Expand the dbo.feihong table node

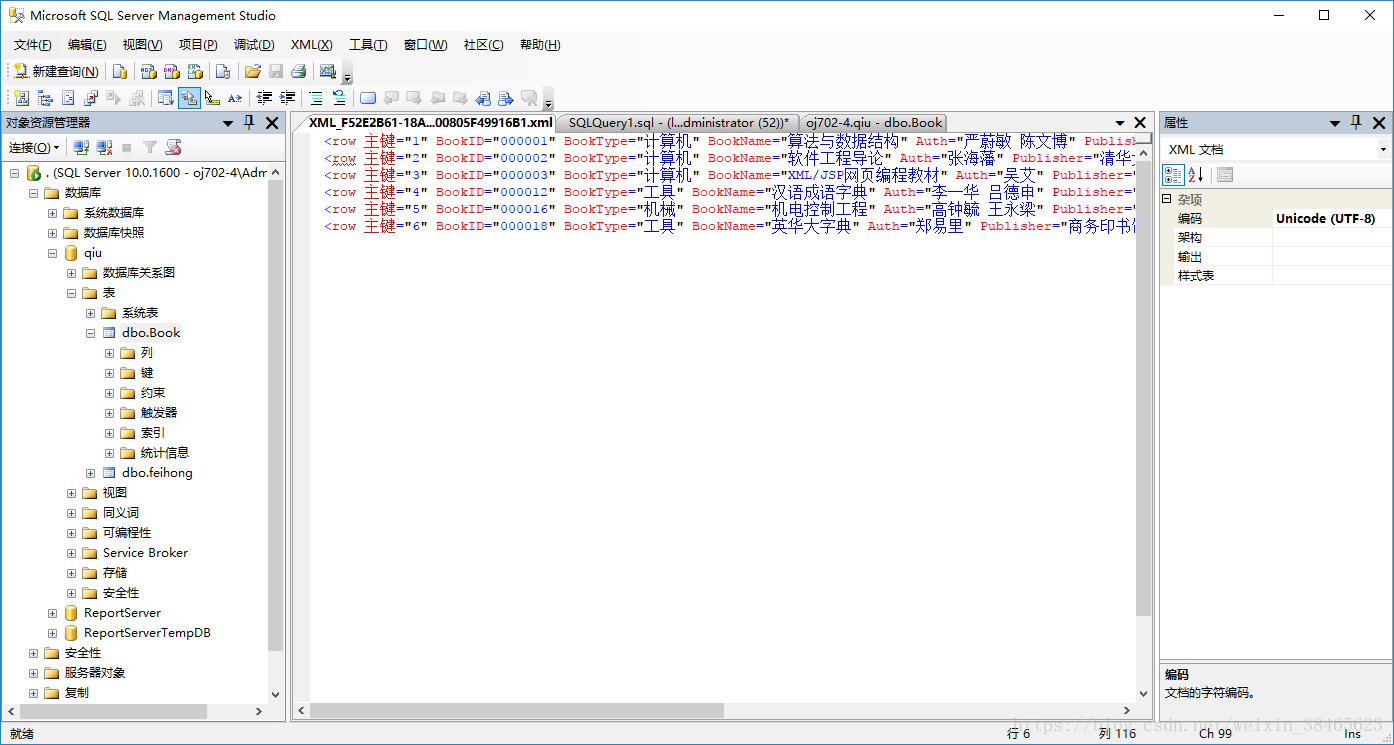click(x=90, y=473)
